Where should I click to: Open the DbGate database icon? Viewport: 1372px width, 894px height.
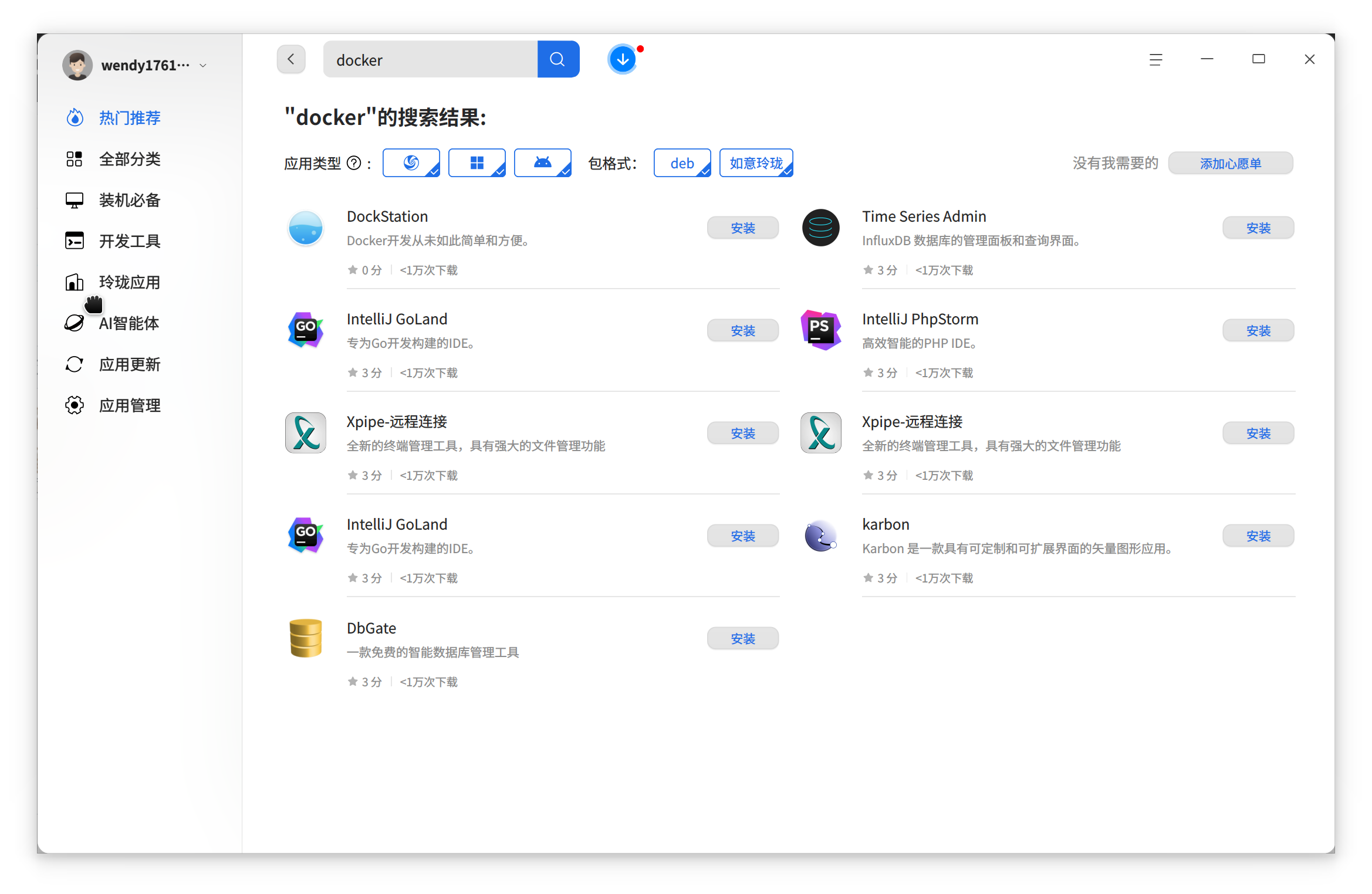306,638
